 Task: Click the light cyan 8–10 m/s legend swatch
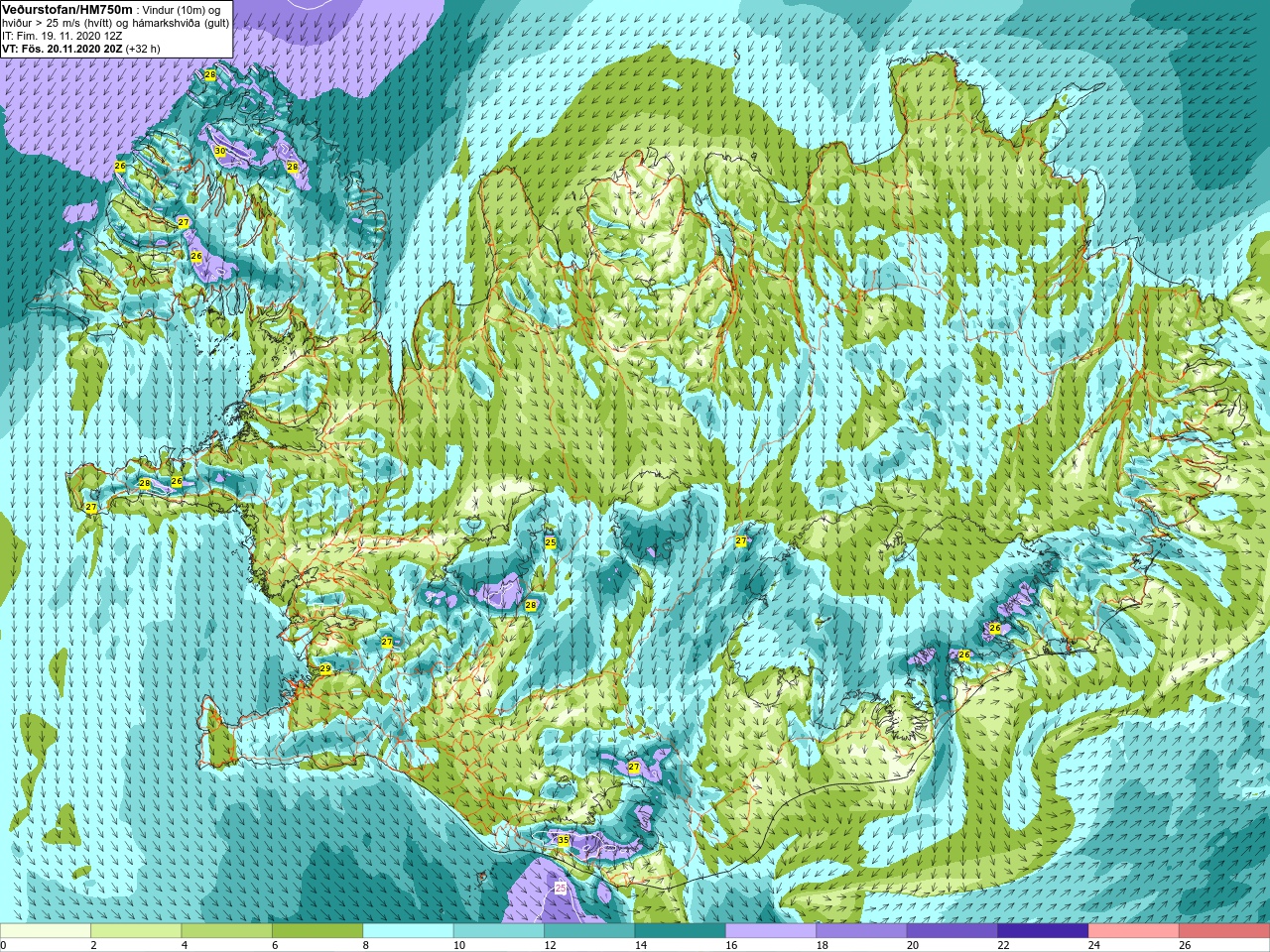[408, 931]
